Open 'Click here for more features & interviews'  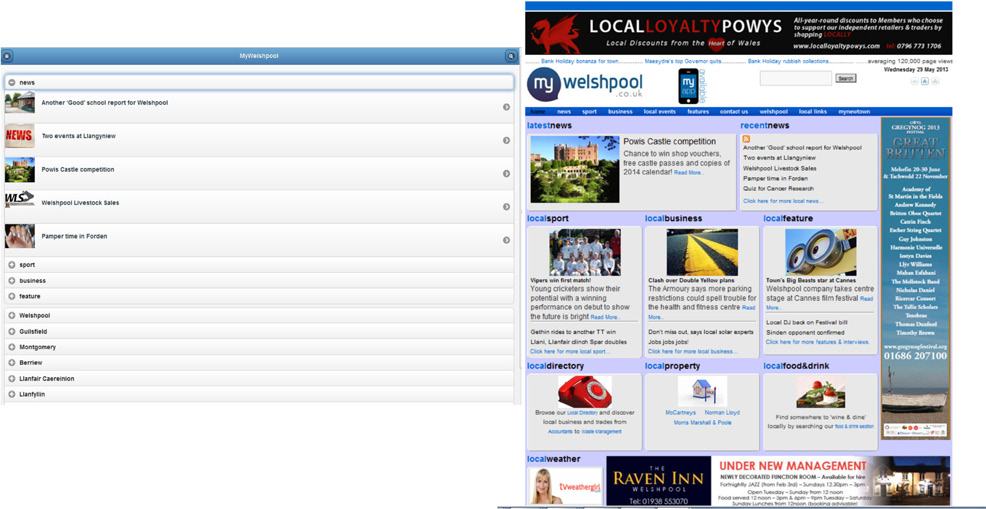tap(817, 342)
